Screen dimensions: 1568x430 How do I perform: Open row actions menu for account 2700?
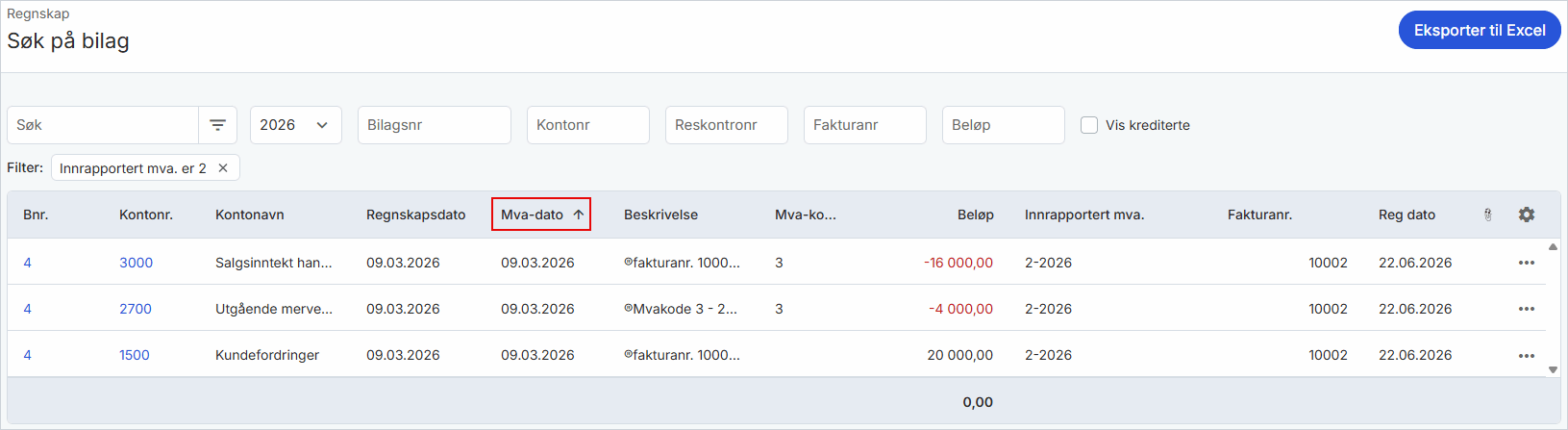pyautogui.click(x=1527, y=309)
